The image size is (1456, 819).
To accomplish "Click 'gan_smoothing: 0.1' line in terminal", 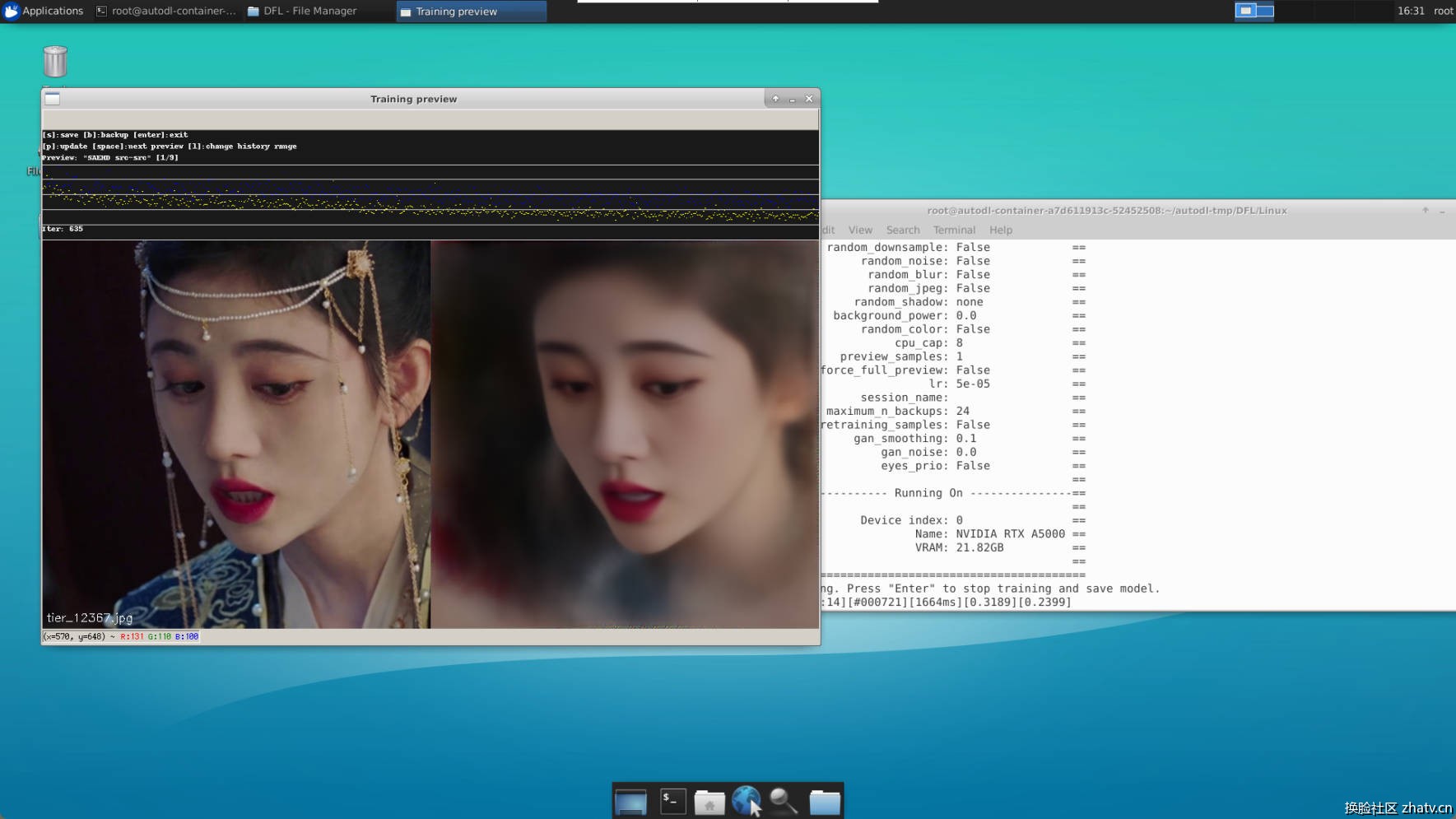I will pos(915,438).
